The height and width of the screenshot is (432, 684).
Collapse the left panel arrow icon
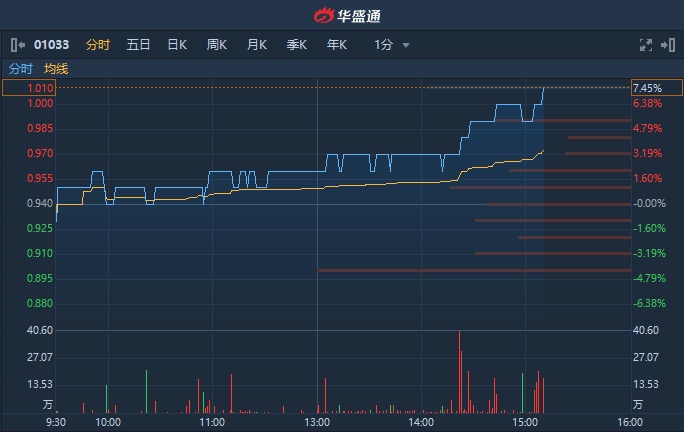pos(17,45)
